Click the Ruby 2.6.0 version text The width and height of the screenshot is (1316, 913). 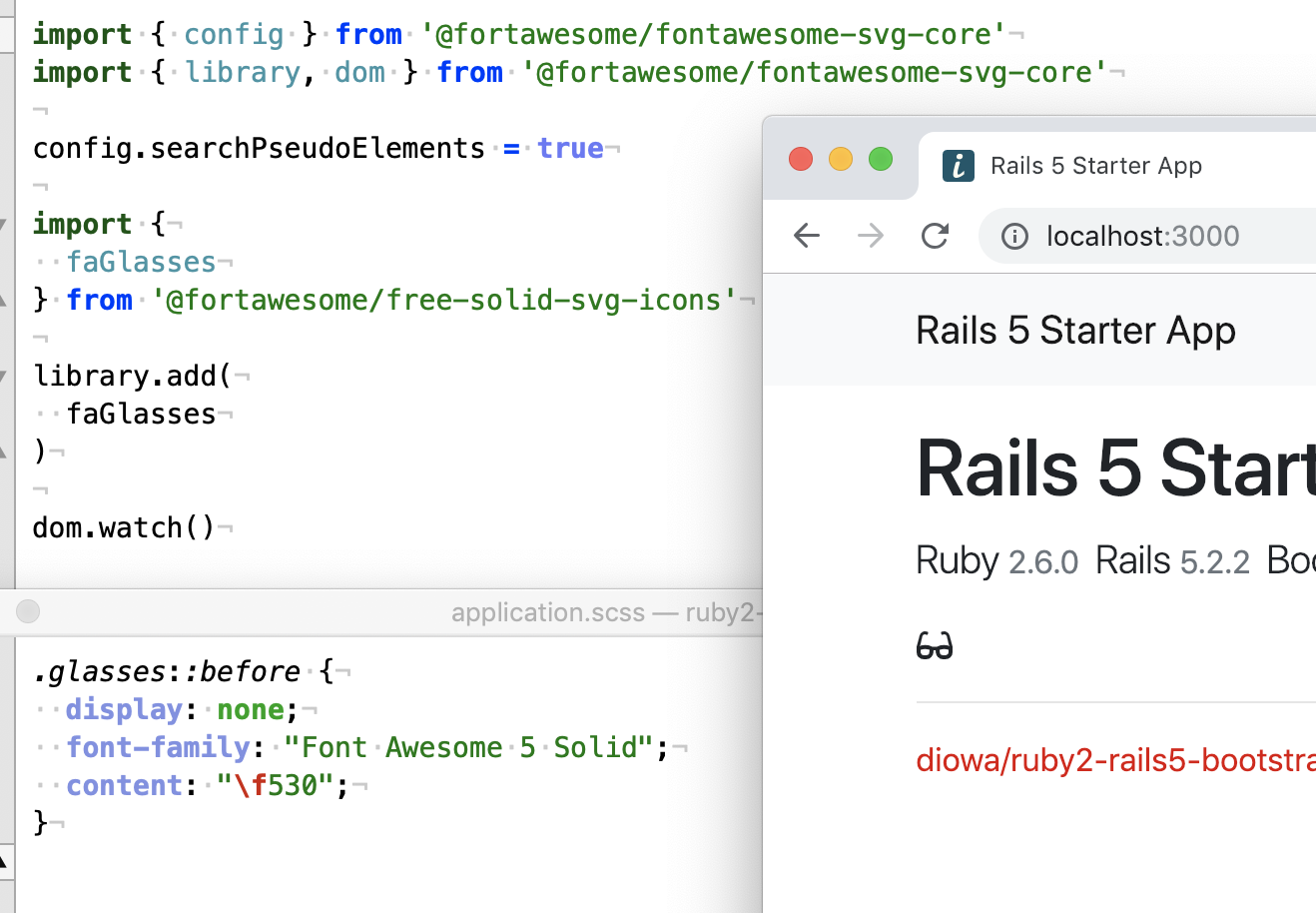(996, 560)
